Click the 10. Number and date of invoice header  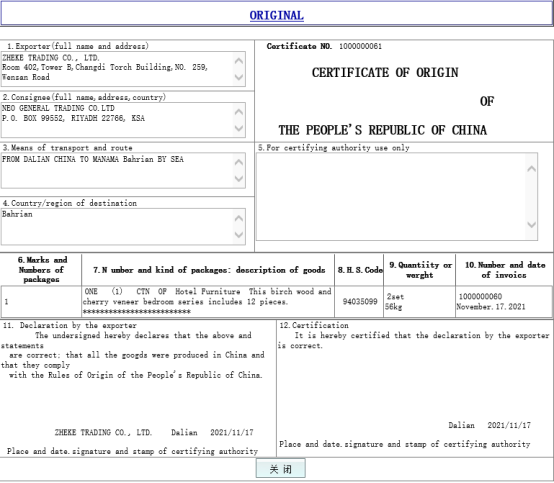click(x=505, y=270)
